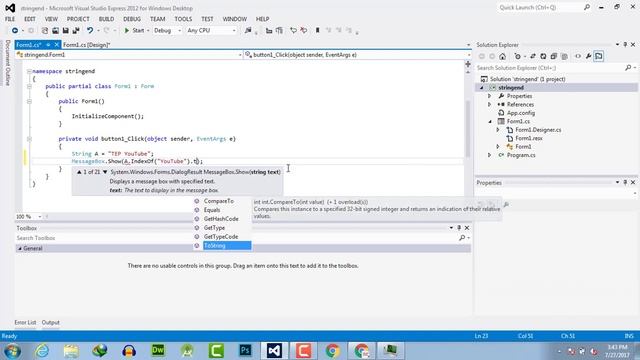Toggle a bookmark with the toolbar icon
Screen dimensions: 640x360
pos(318,31)
